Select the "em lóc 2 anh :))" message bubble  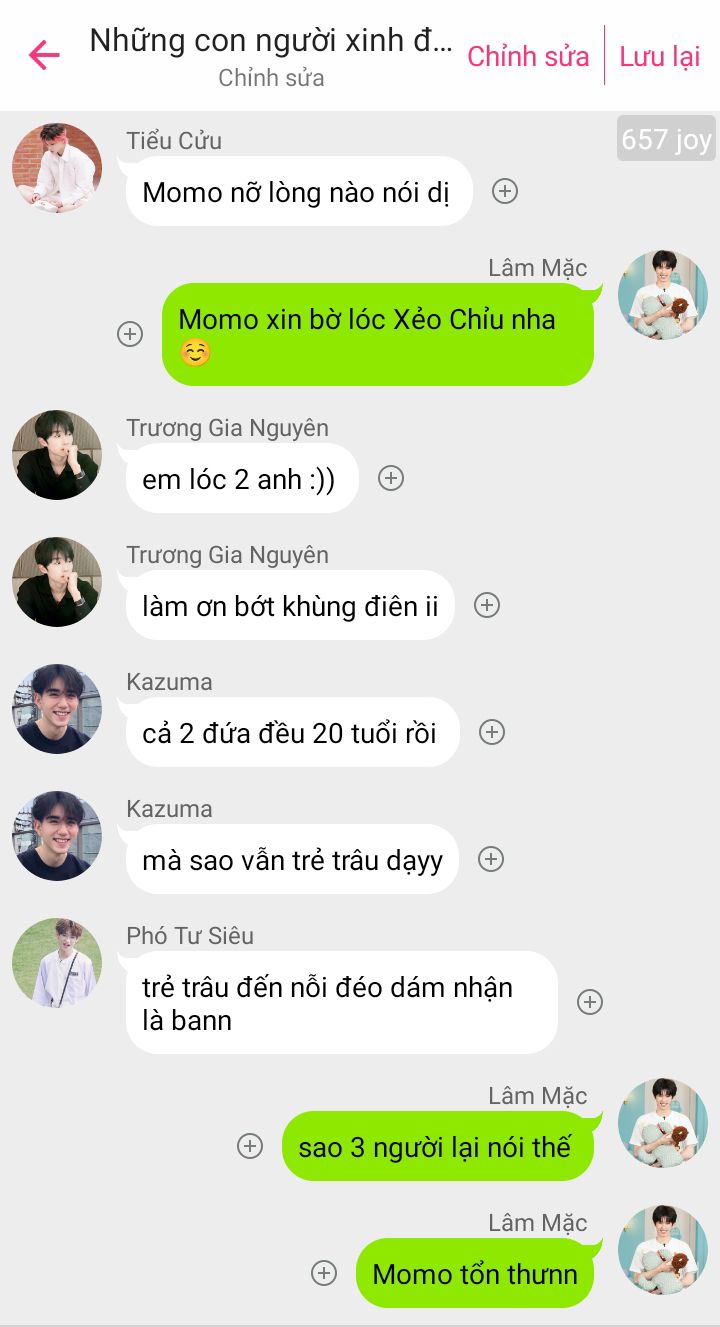pos(242,478)
